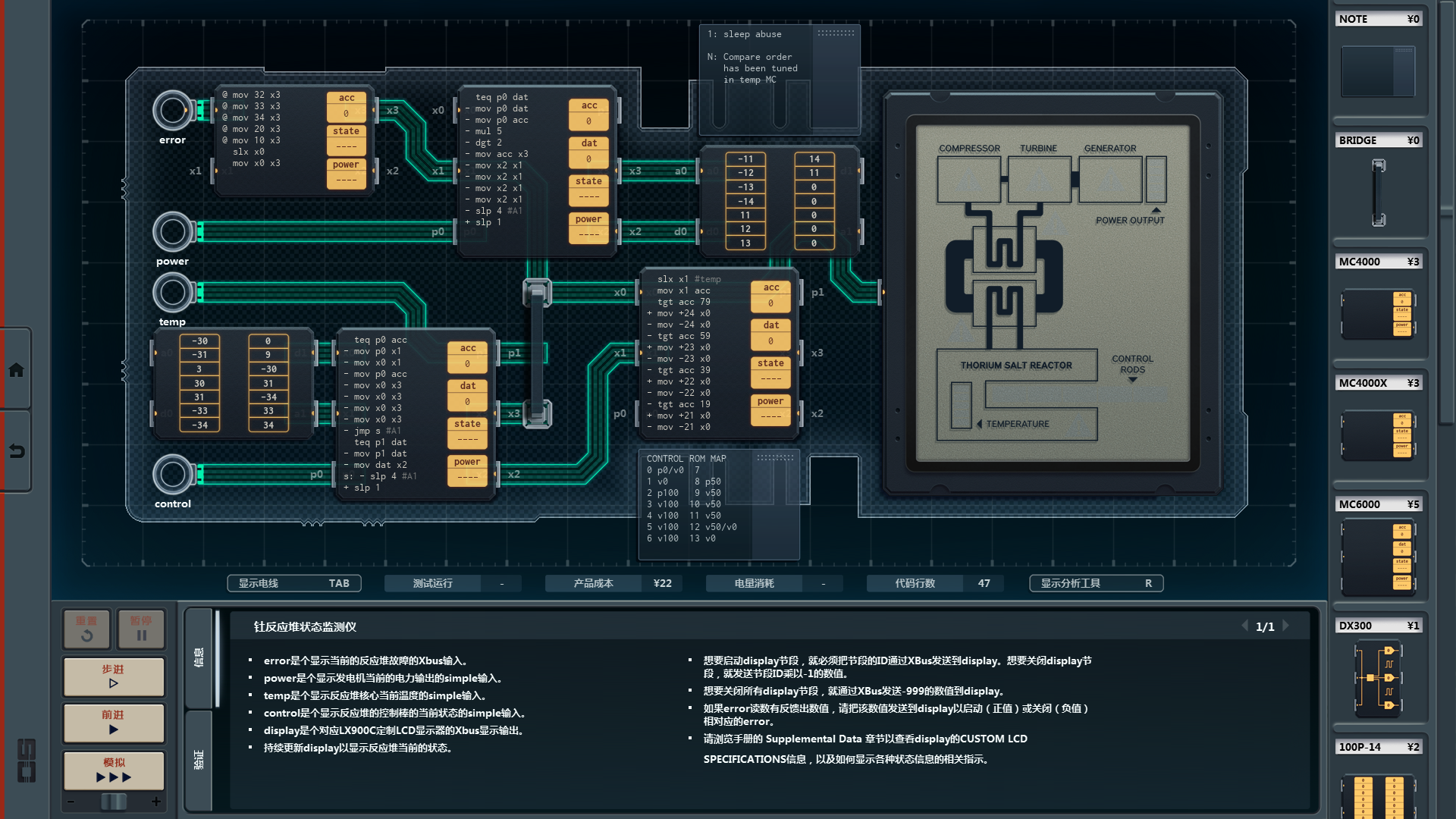Go to next page arrow beside 1/1

[1285, 626]
